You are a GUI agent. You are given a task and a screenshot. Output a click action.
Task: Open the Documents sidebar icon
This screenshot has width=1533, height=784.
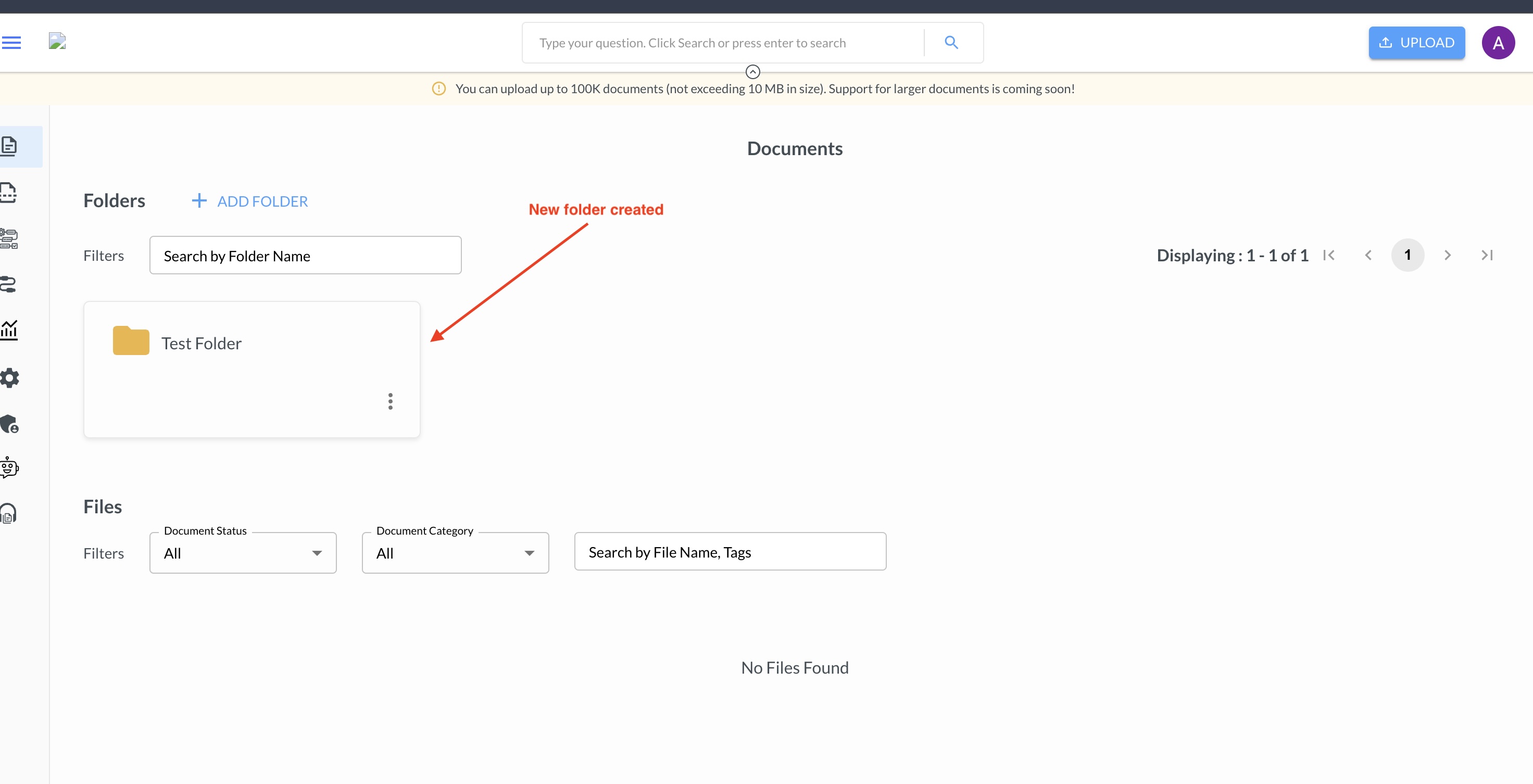tap(9, 146)
